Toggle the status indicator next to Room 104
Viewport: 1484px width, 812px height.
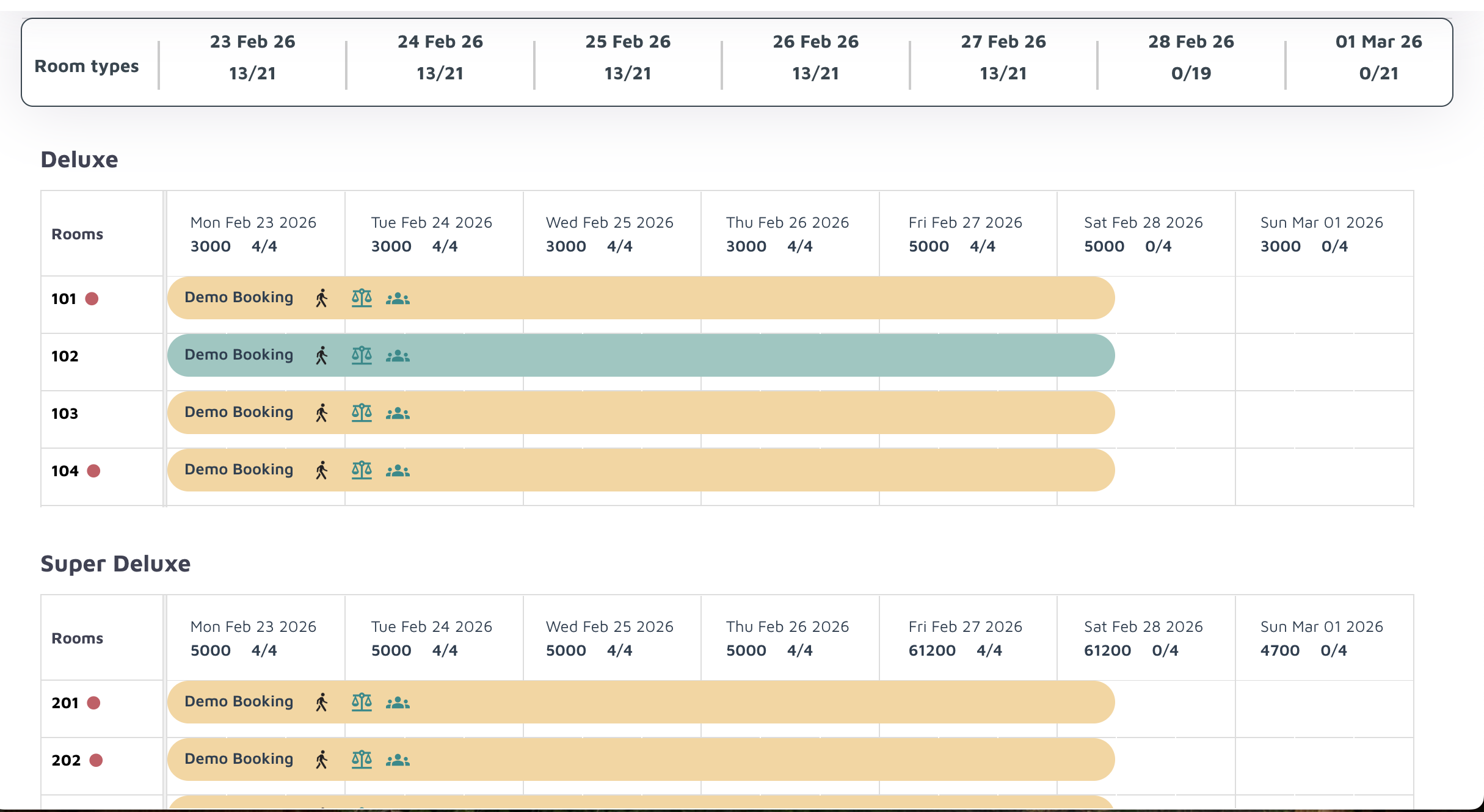click(x=94, y=471)
